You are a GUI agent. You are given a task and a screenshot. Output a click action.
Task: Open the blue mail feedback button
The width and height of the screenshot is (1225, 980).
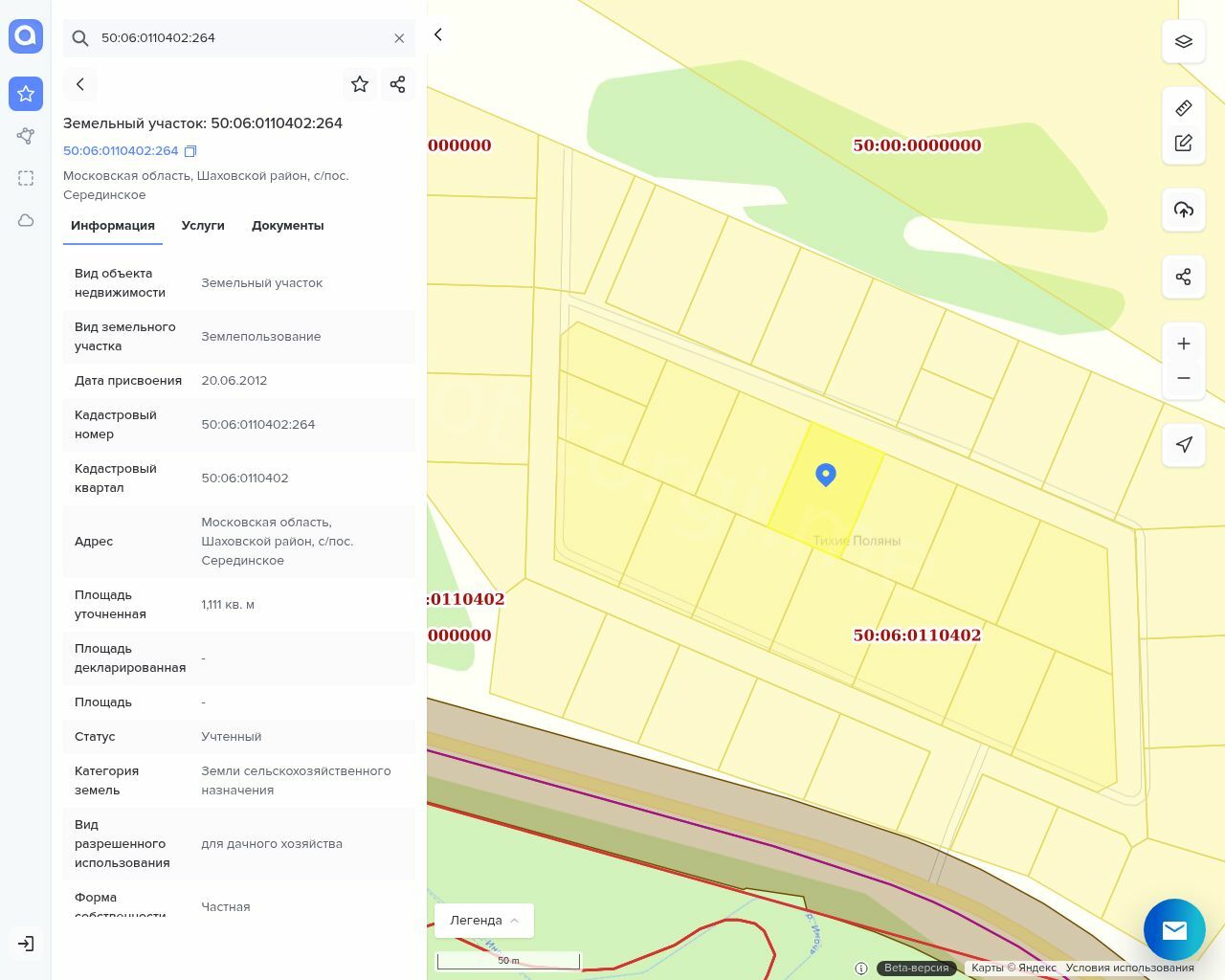point(1174,929)
